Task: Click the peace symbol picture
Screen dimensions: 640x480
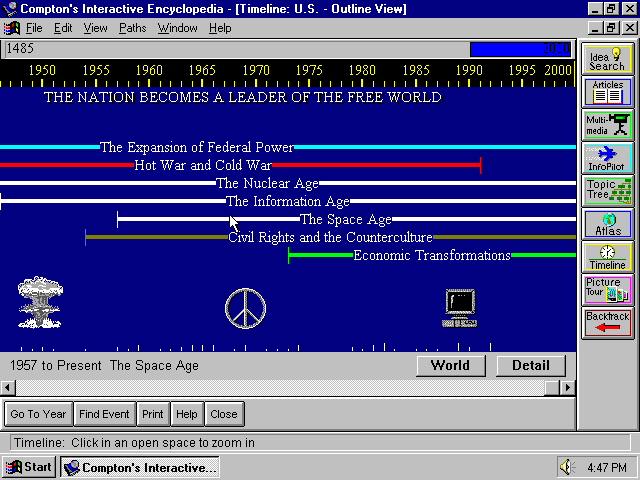Action: tap(245, 309)
